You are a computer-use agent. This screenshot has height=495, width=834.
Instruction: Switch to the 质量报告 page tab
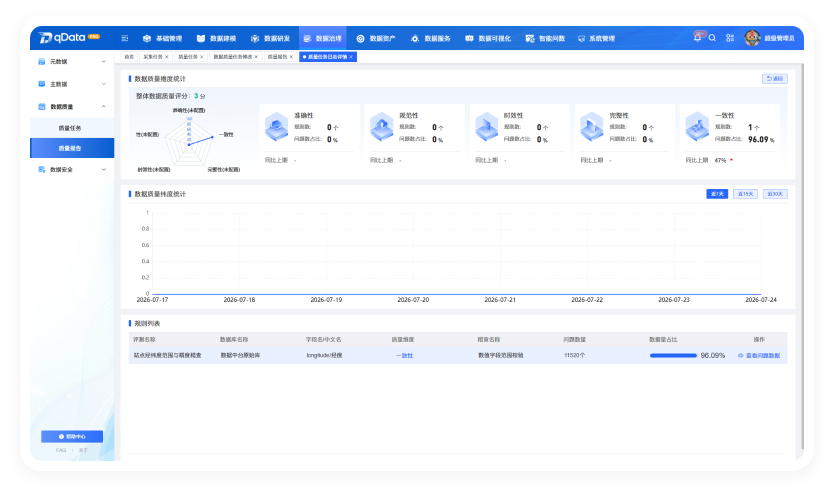(277, 57)
